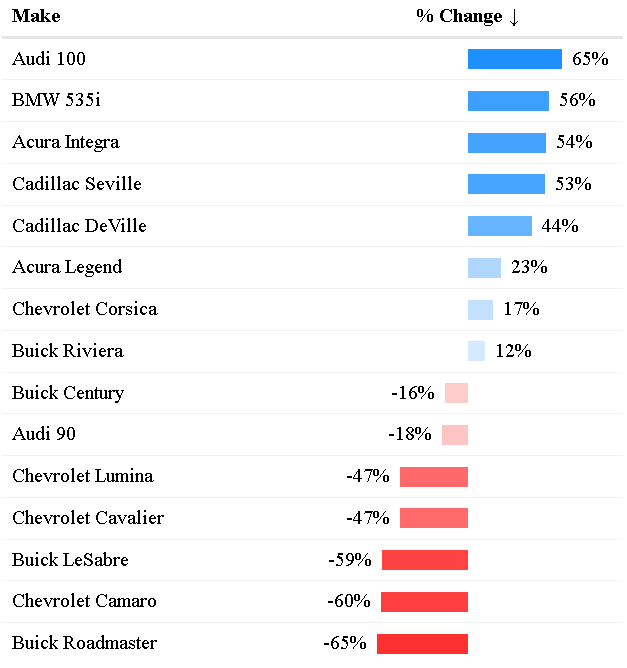
Task: Click the Buick LeSabre red bar
Action: pyautogui.click(x=424, y=560)
